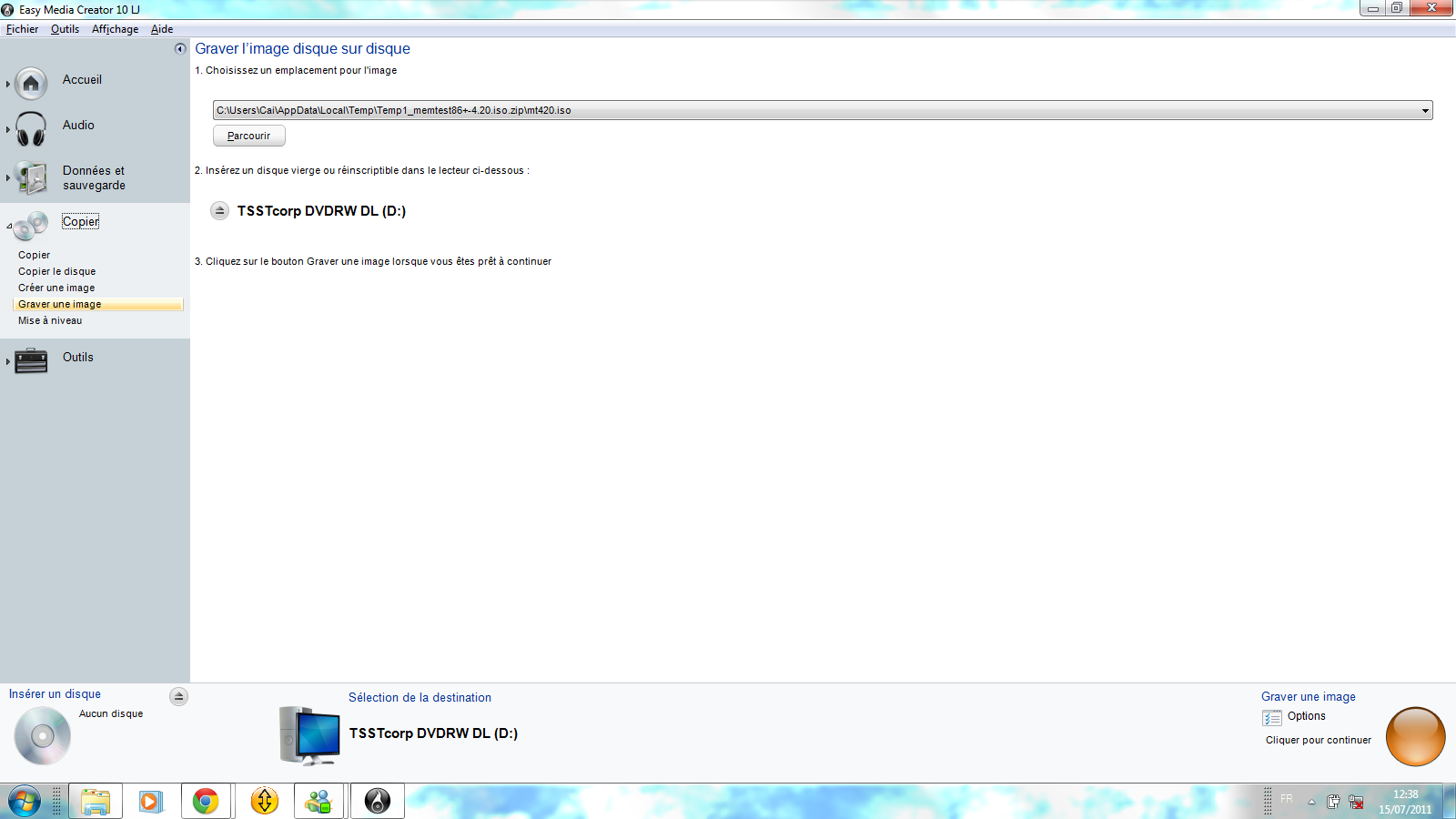The width and height of the screenshot is (1456, 819).
Task: Click the Copier section heading label
Action: 81,222
